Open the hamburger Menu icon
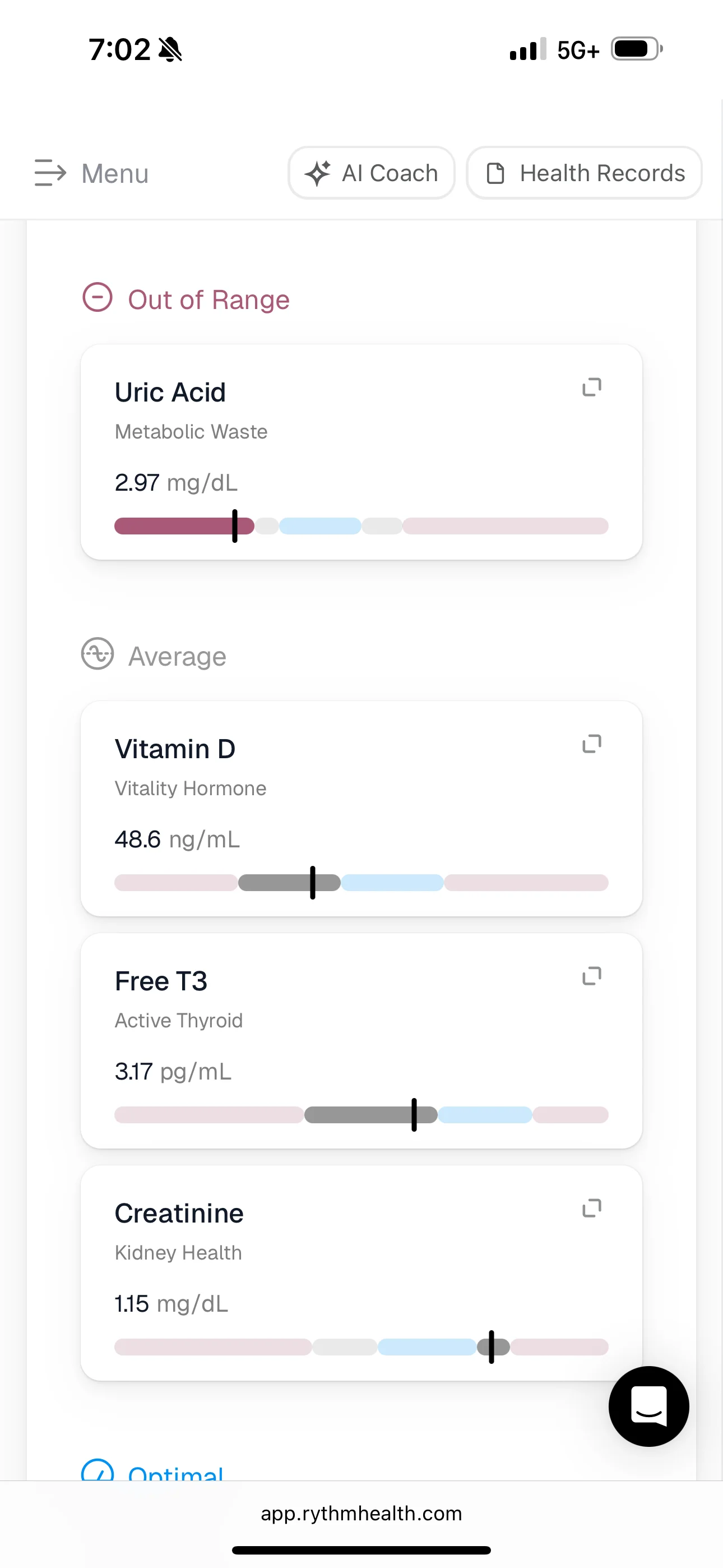This screenshot has width=723, height=1568. pyautogui.click(x=50, y=173)
